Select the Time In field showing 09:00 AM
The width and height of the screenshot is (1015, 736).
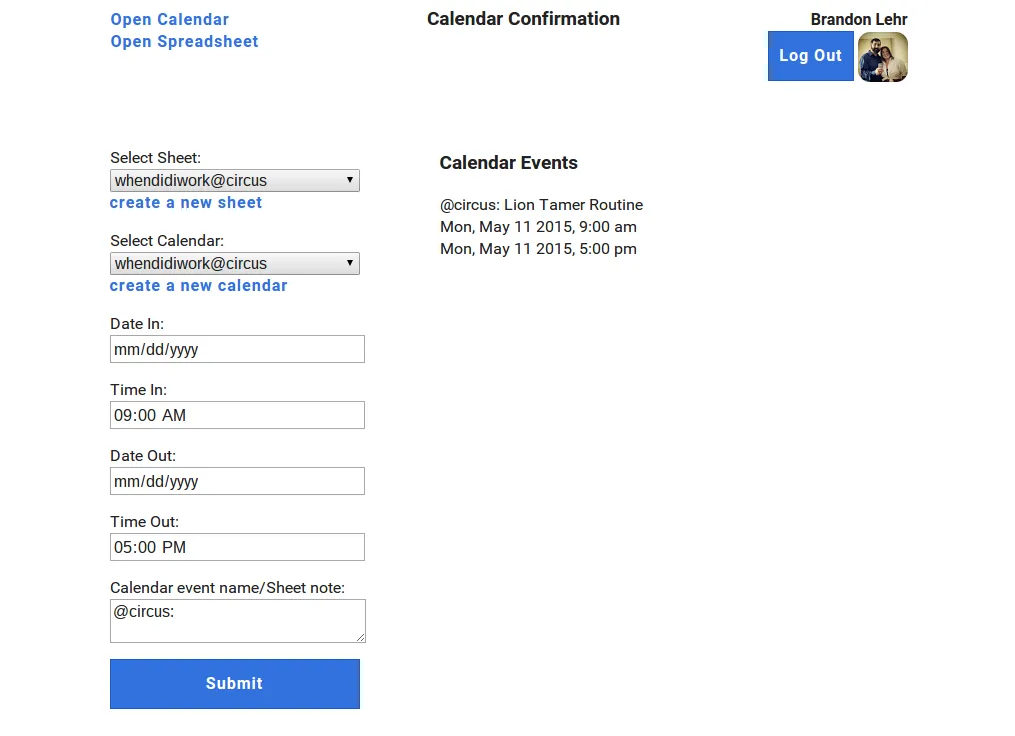coord(237,415)
